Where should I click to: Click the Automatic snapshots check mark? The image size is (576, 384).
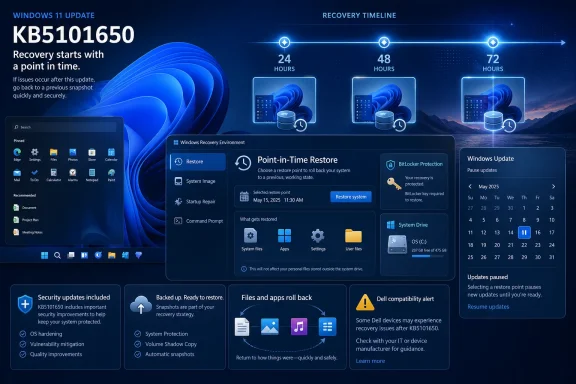[x=137, y=354]
